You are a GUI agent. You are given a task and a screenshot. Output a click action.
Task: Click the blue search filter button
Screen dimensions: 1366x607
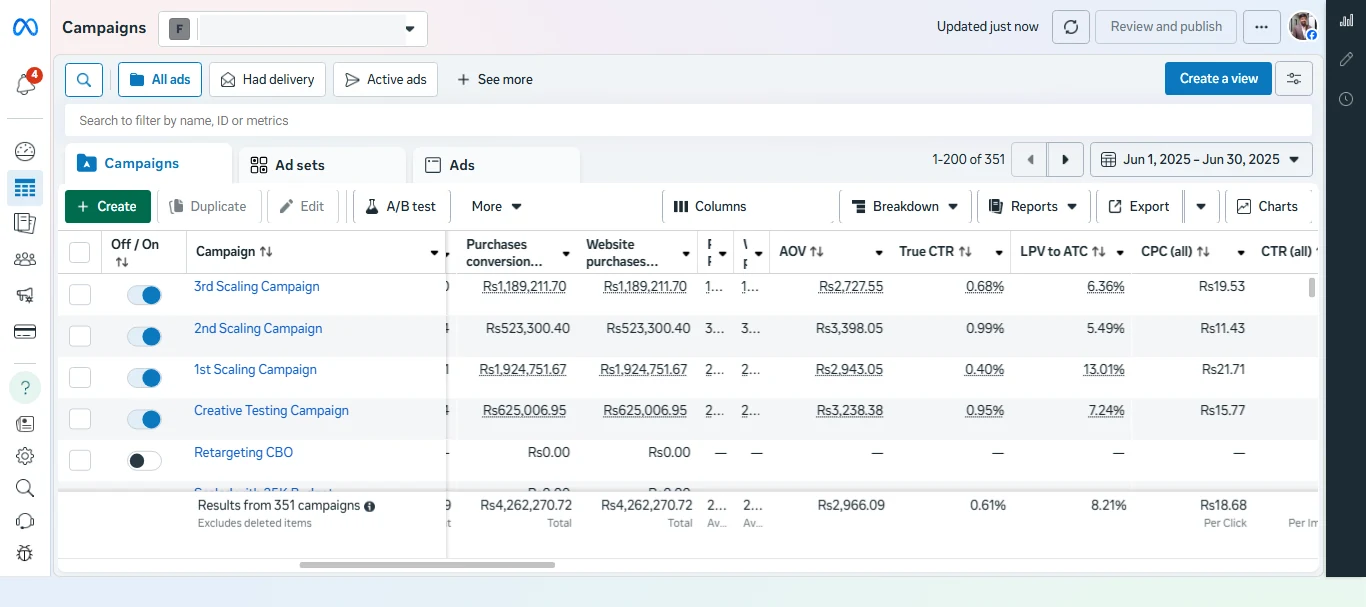84,79
